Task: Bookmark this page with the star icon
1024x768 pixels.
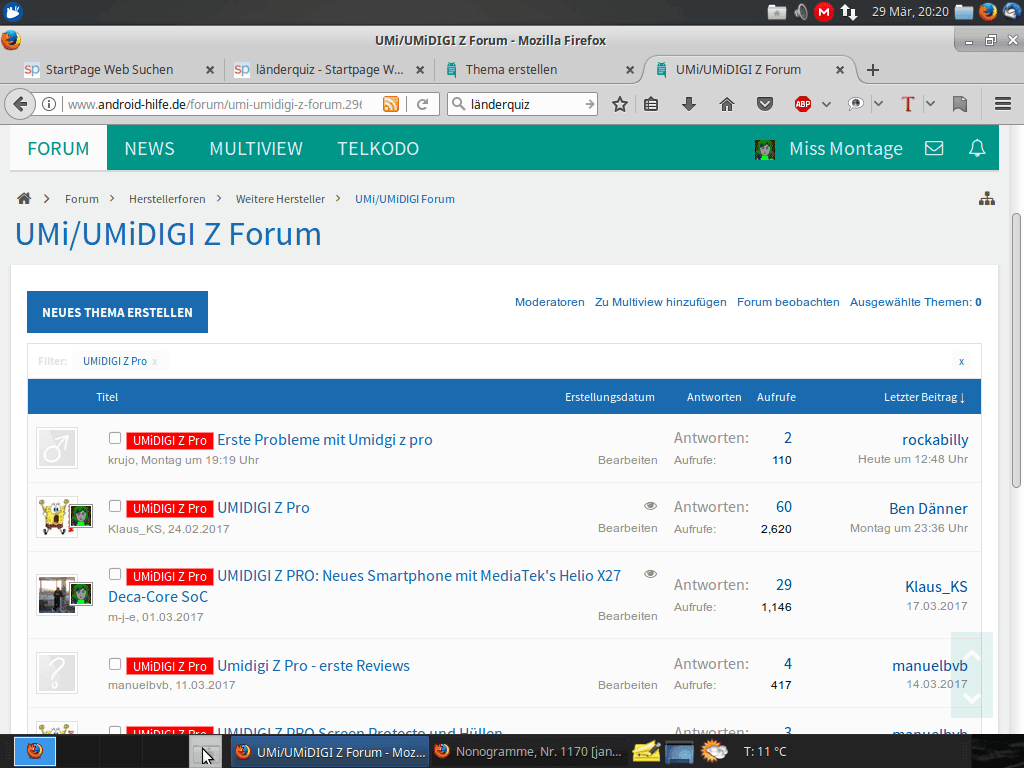Action: (x=620, y=104)
